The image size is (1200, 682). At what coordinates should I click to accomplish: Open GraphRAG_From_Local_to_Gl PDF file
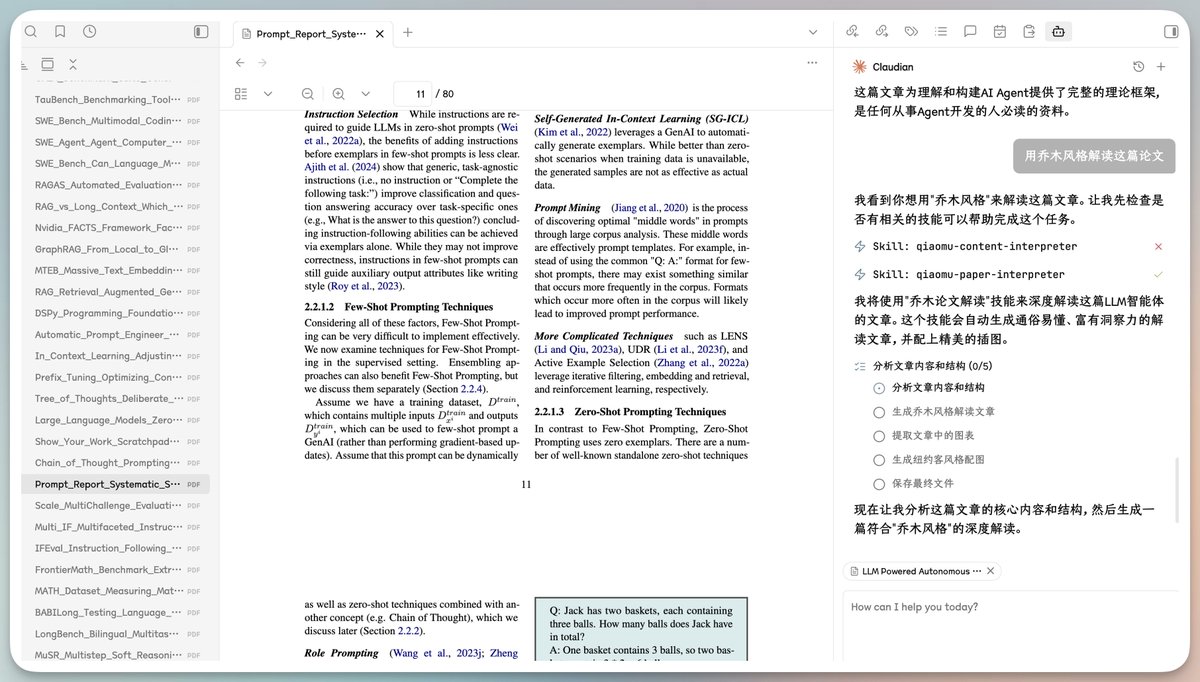click(118, 249)
